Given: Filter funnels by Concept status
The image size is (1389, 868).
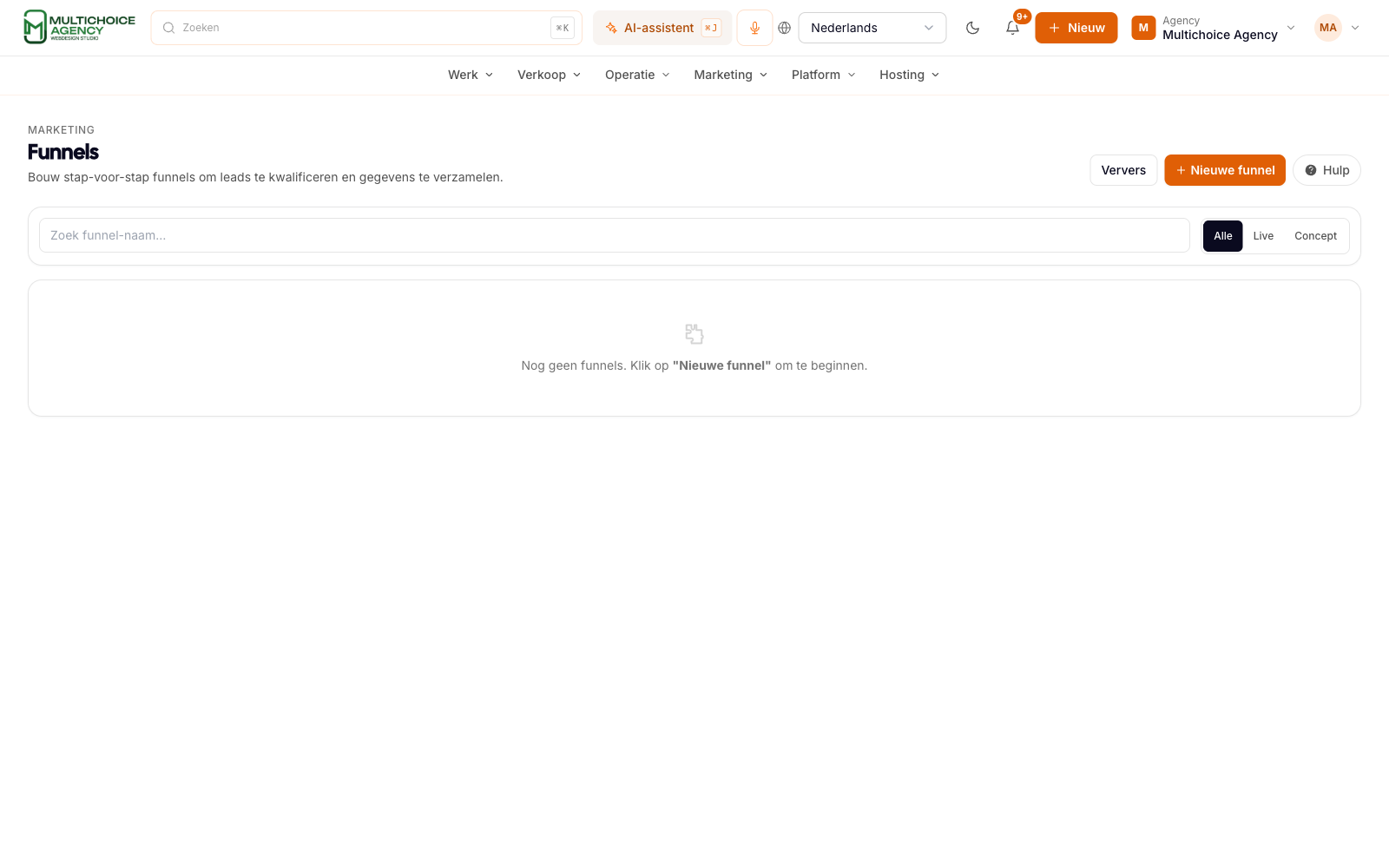Looking at the screenshot, I should (x=1315, y=236).
